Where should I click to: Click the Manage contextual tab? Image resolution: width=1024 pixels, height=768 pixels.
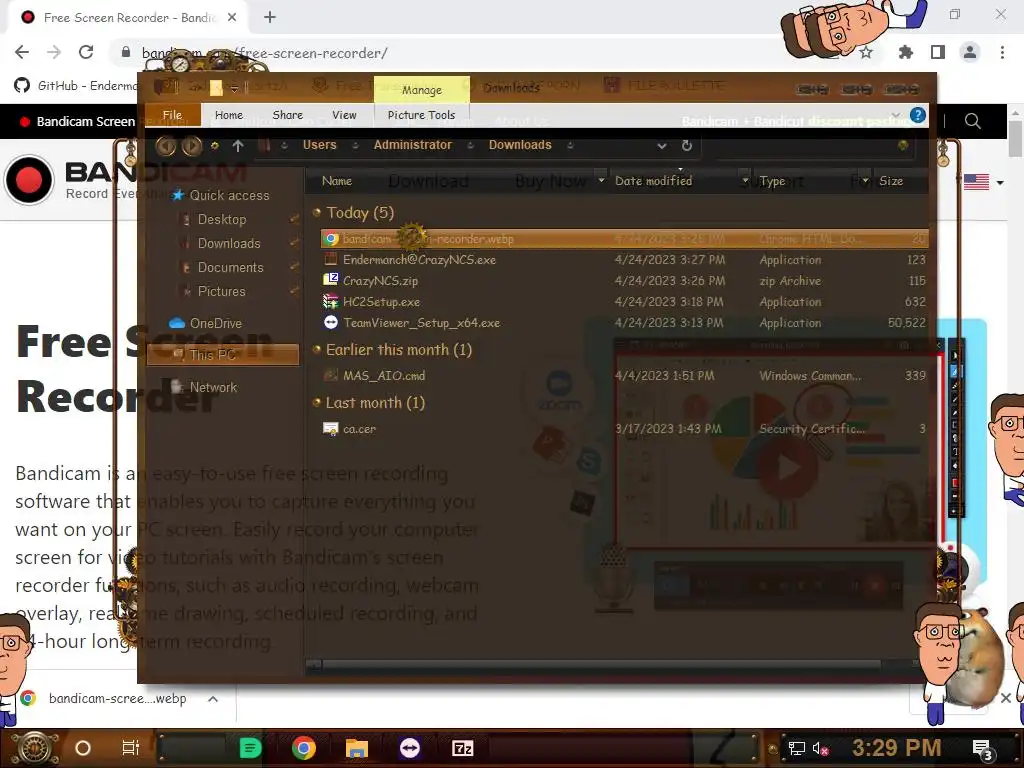(x=422, y=89)
